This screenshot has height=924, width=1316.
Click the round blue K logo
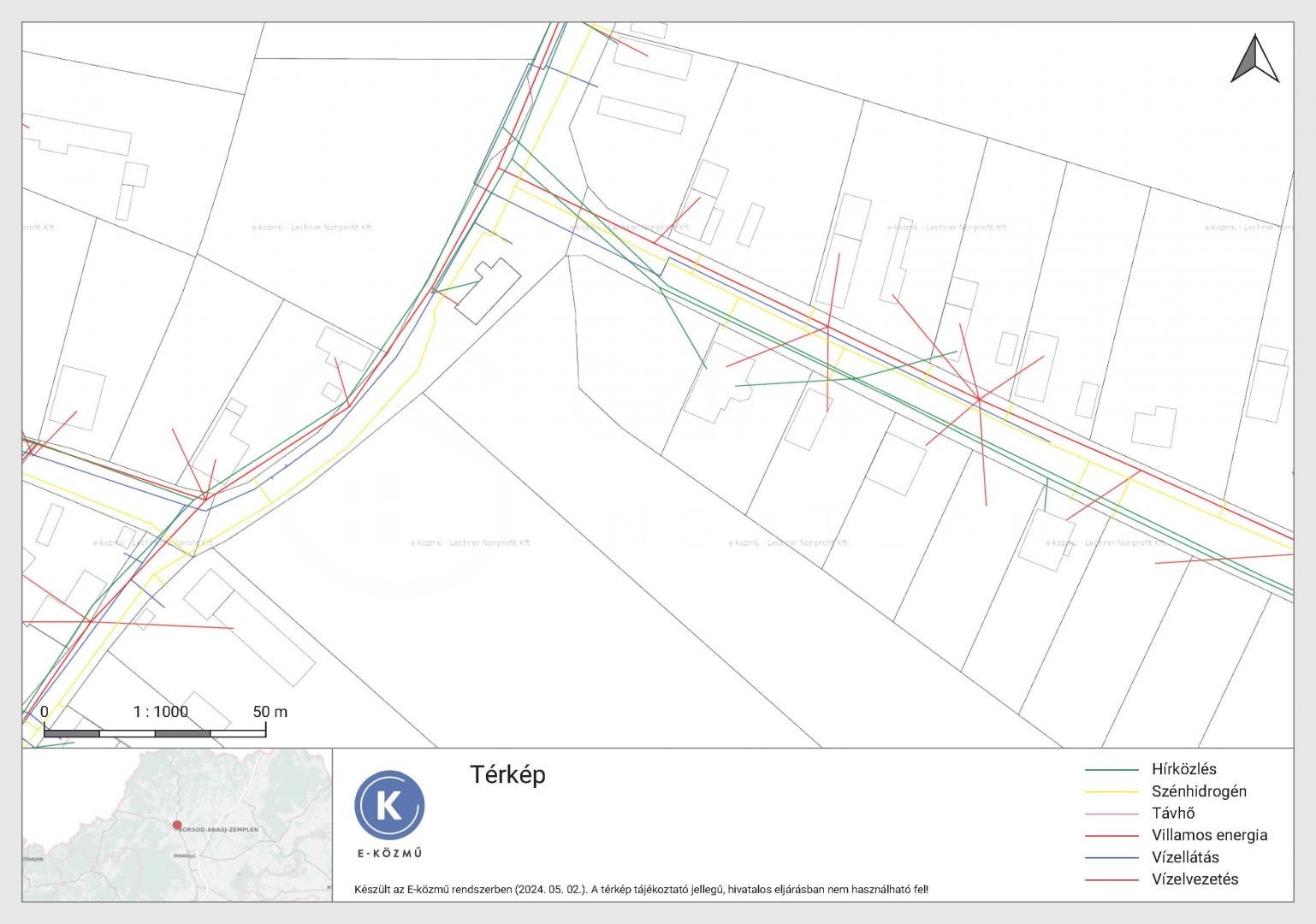(389, 805)
